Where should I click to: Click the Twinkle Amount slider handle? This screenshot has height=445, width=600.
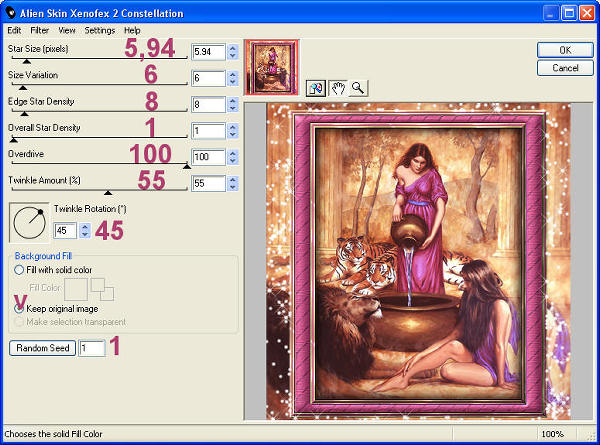108,192
